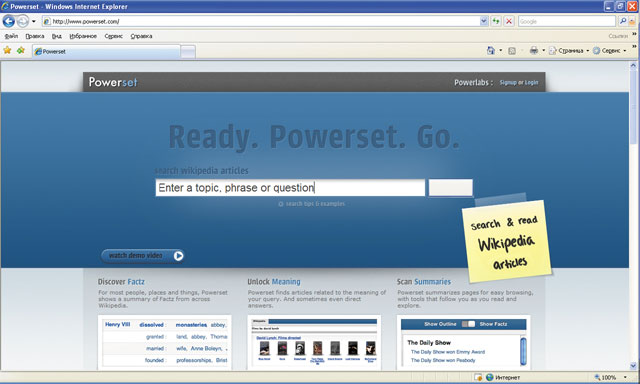Screen dimensions: 640x384
Task: Open the 100% zoom level dropdown
Action: click(x=625, y=377)
